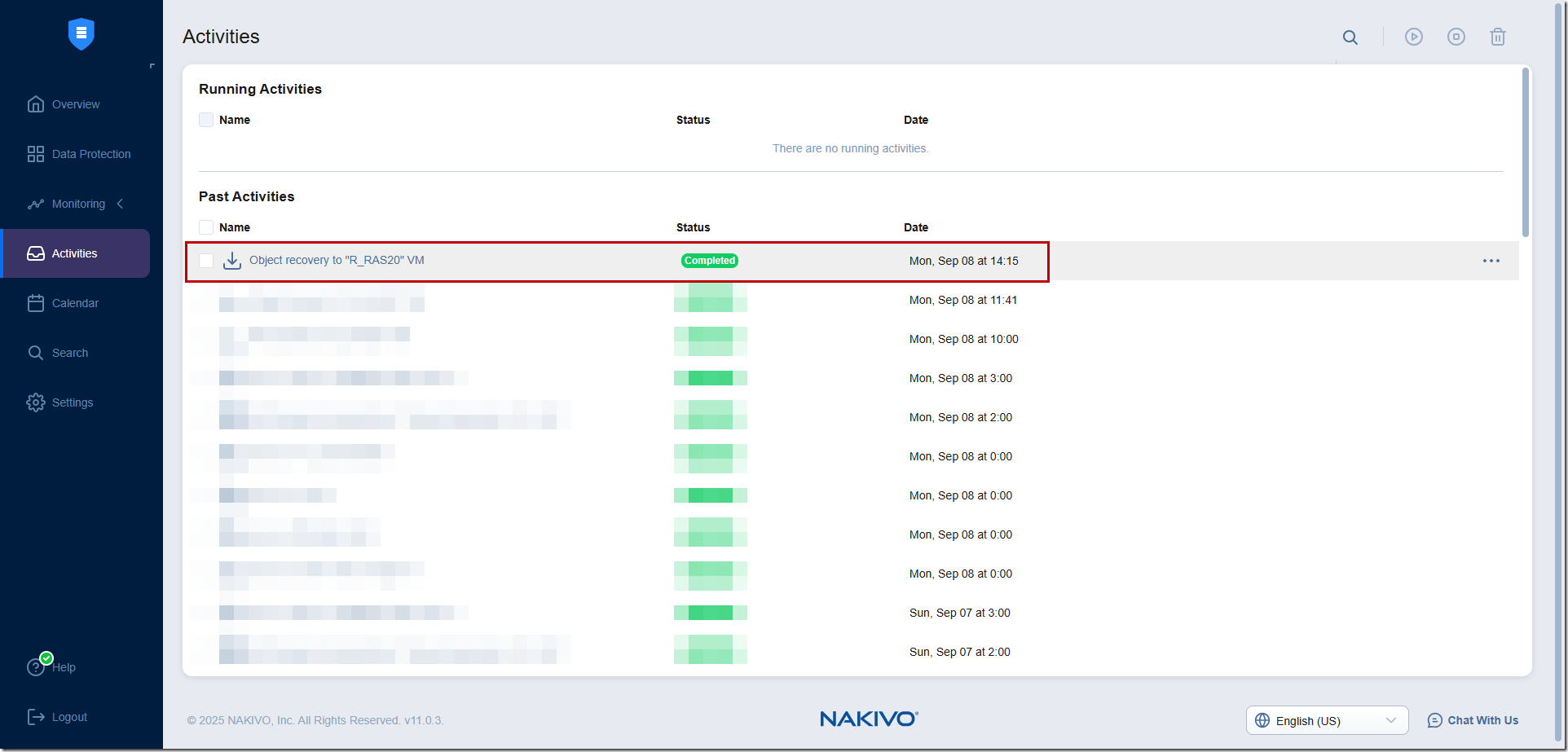Click the Activities inbox icon
The height and width of the screenshot is (752, 1568).
[x=35, y=253]
